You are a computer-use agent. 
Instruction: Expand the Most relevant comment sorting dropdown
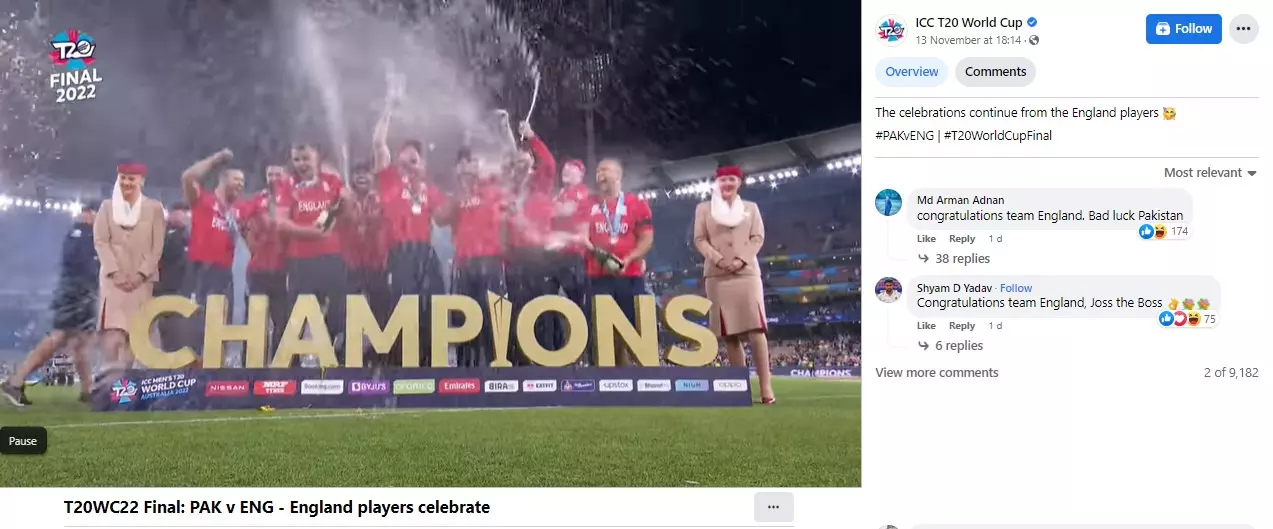pyautogui.click(x=1210, y=173)
